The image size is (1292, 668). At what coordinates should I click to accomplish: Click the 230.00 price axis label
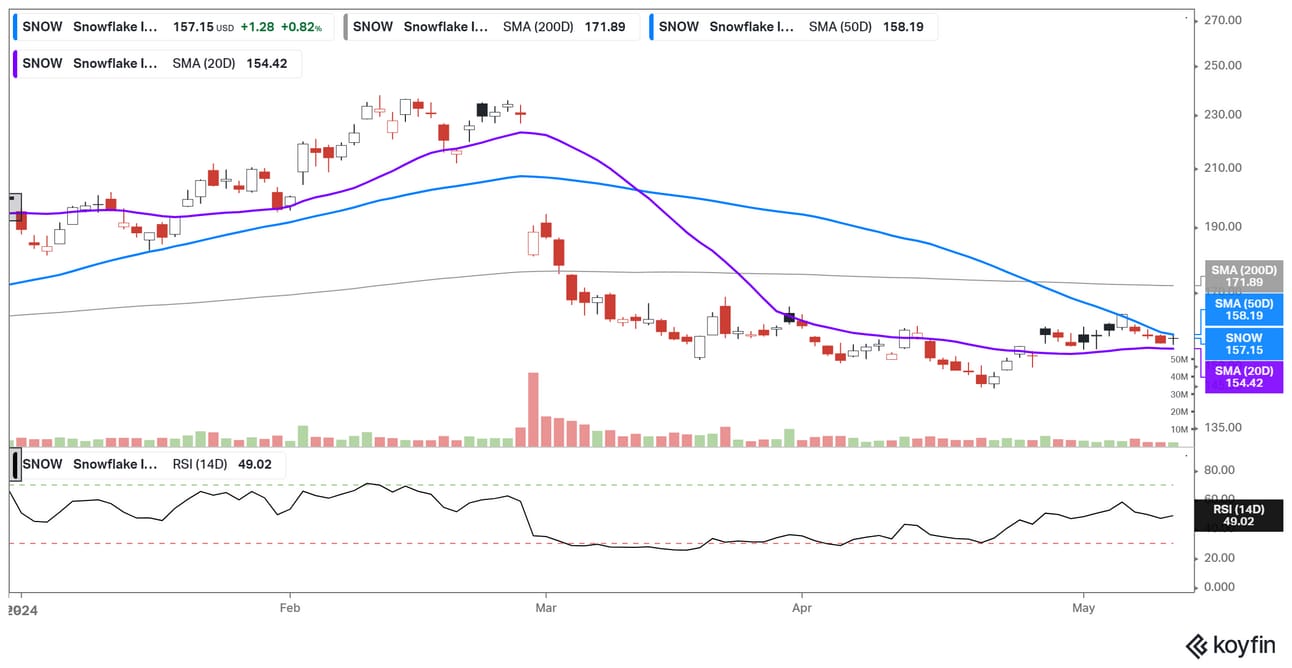1221,115
